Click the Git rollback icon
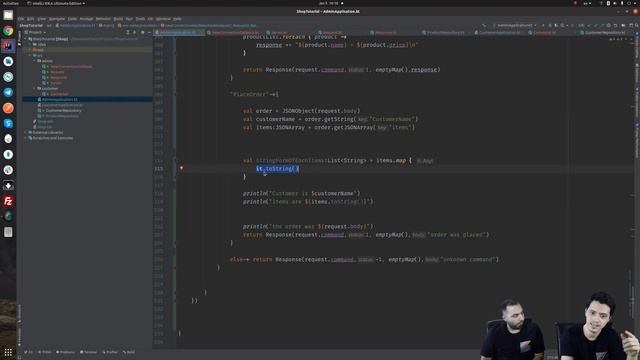640x360 pixels. (615, 25)
